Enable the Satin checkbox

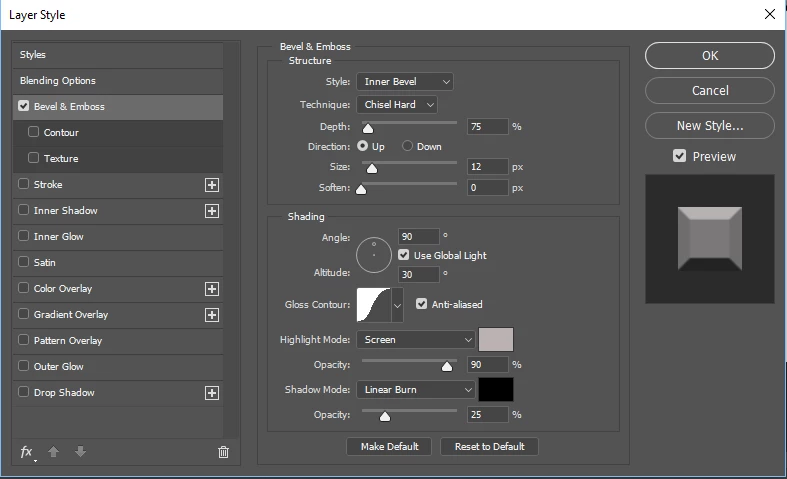point(23,262)
